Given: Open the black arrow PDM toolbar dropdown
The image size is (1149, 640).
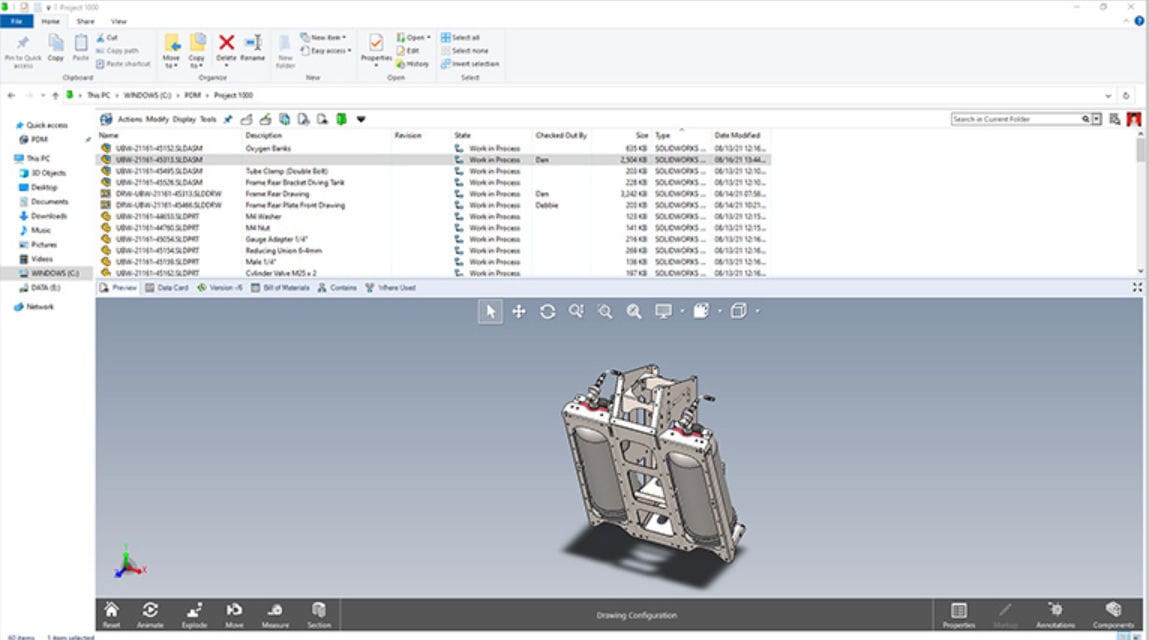Looking at the screenshot, I should pos(361,119).
